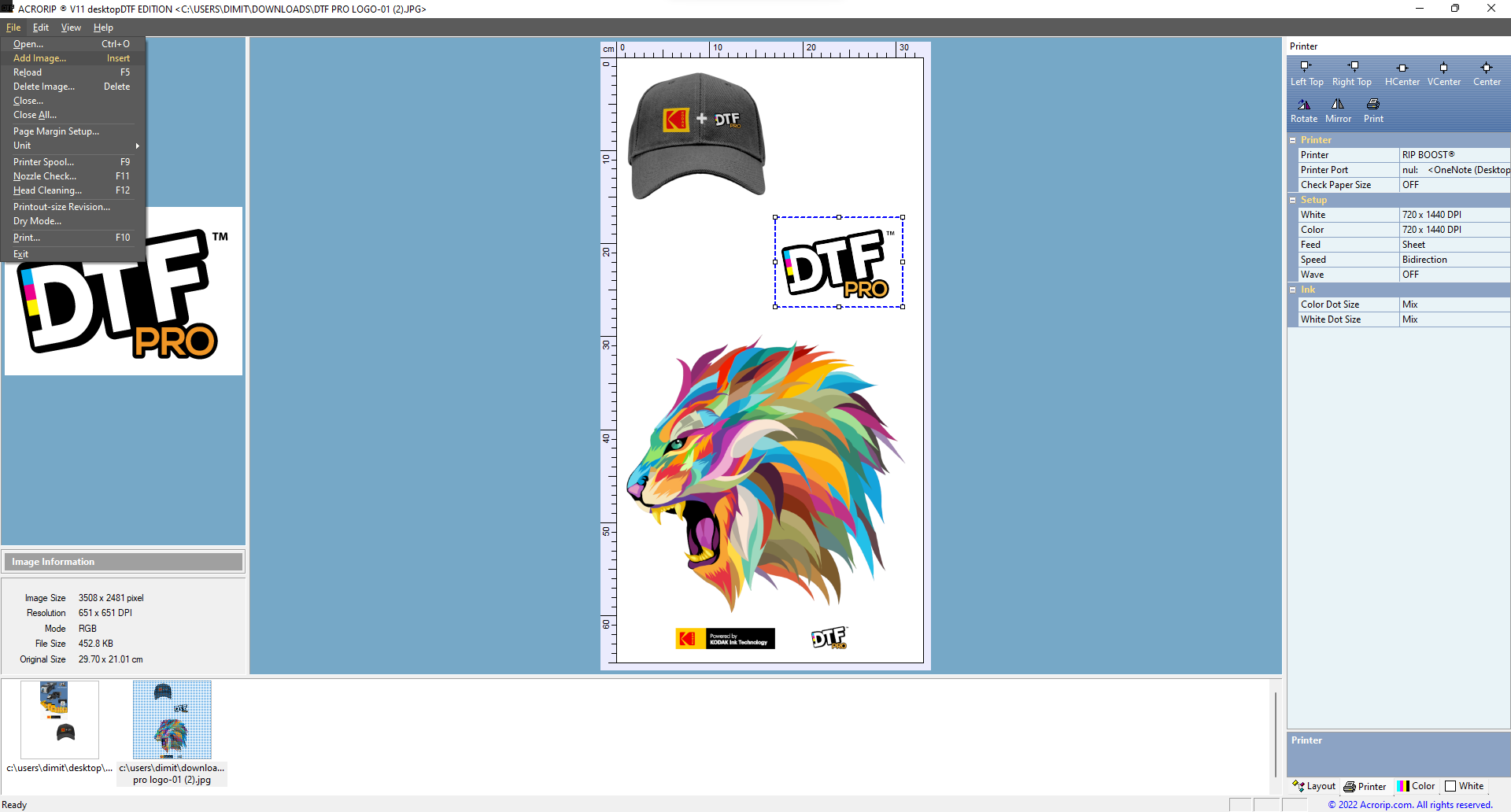Select Head Cleaning from the File menu
This screenshot has height=812, width=1511.
point(47,190)
